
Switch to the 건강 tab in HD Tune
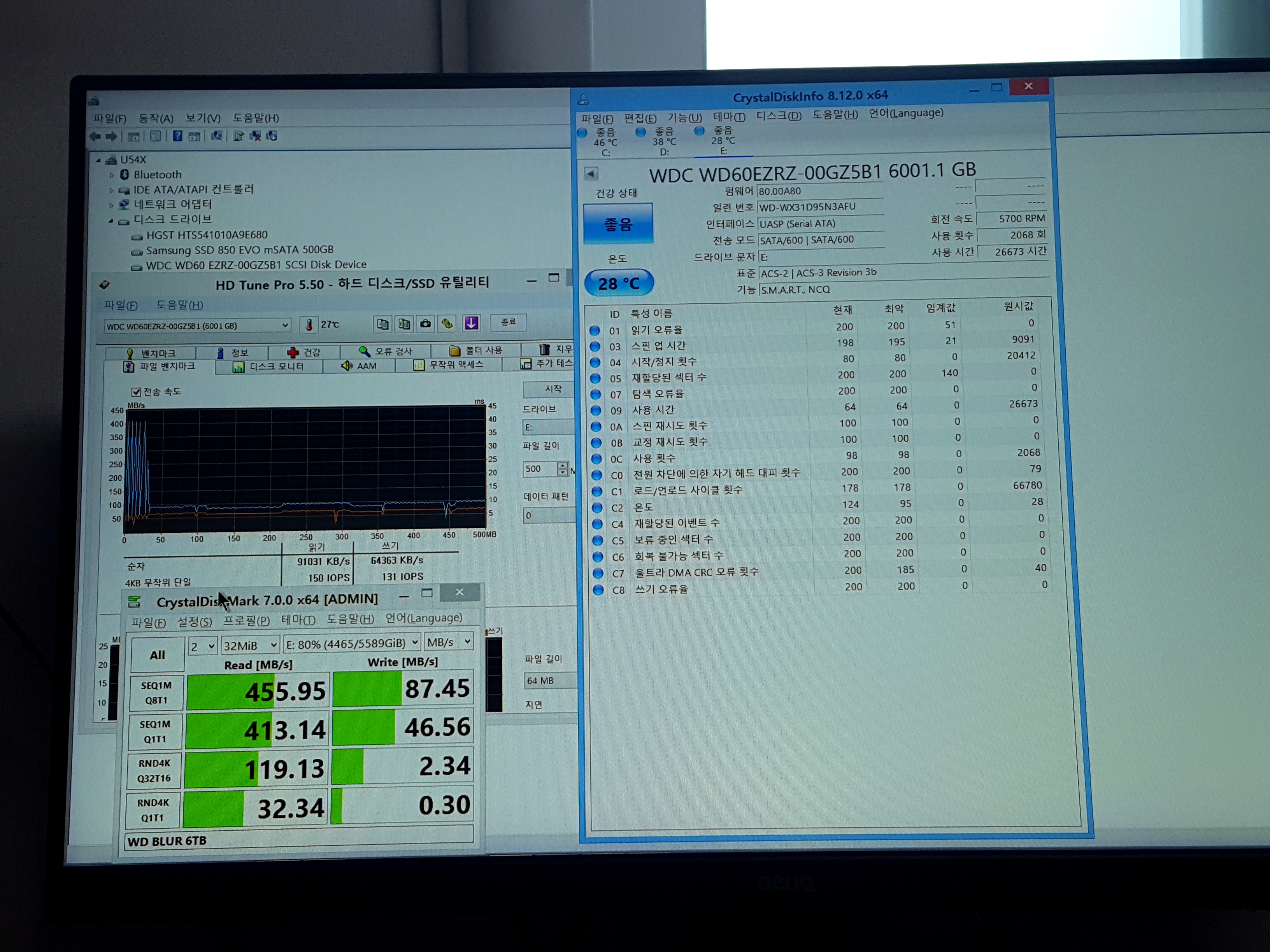point(304,352)
